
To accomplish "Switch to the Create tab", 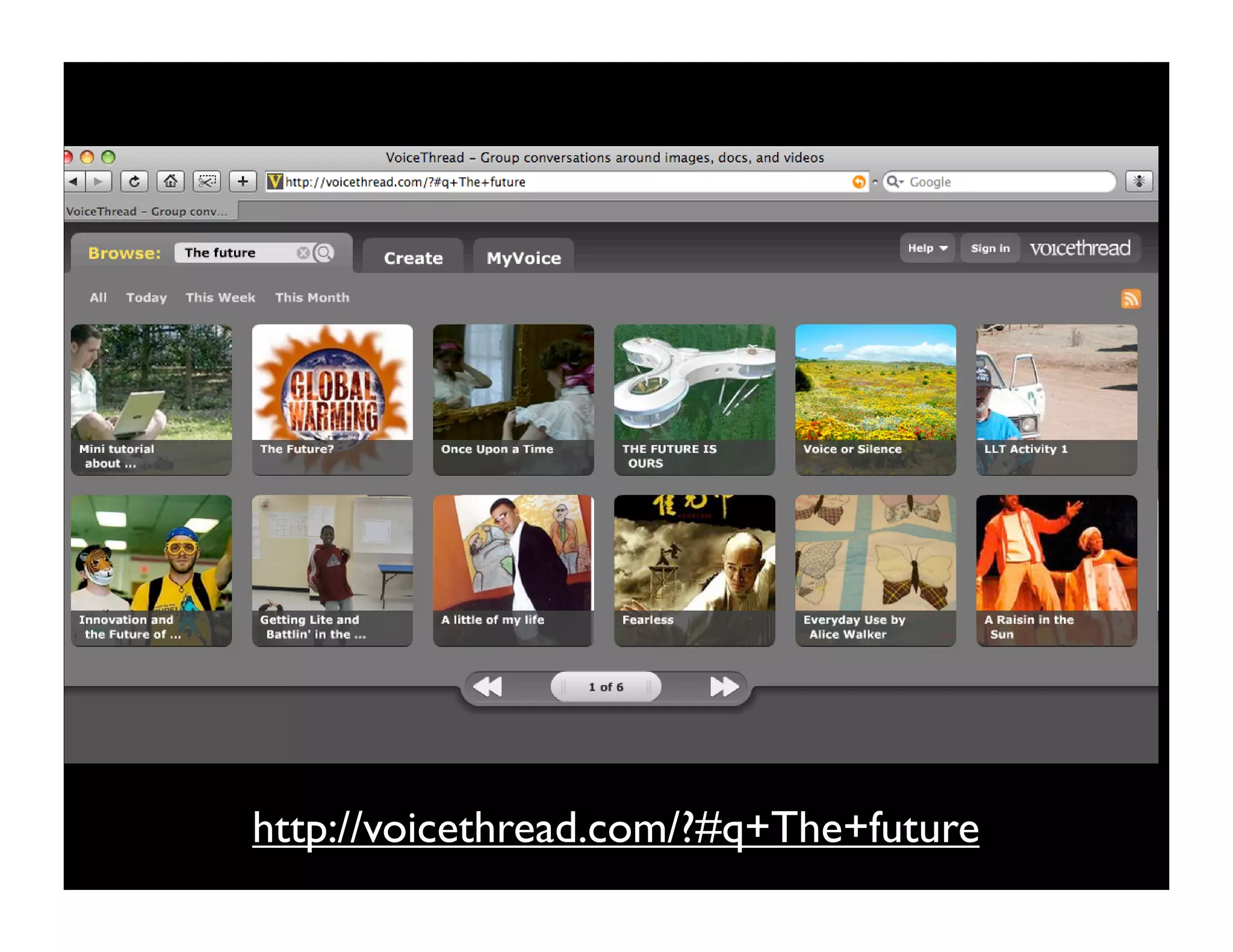I will tap(413, 258).
